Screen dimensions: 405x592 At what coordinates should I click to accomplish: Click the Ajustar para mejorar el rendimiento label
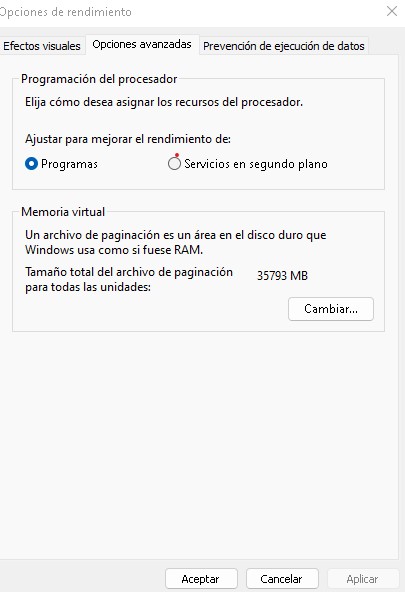128,139
